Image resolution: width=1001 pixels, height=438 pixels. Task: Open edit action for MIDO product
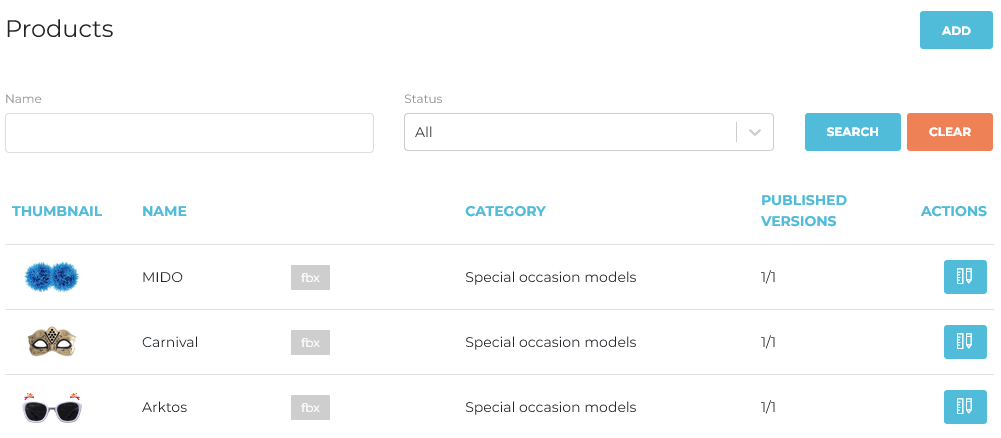(964, 277)
